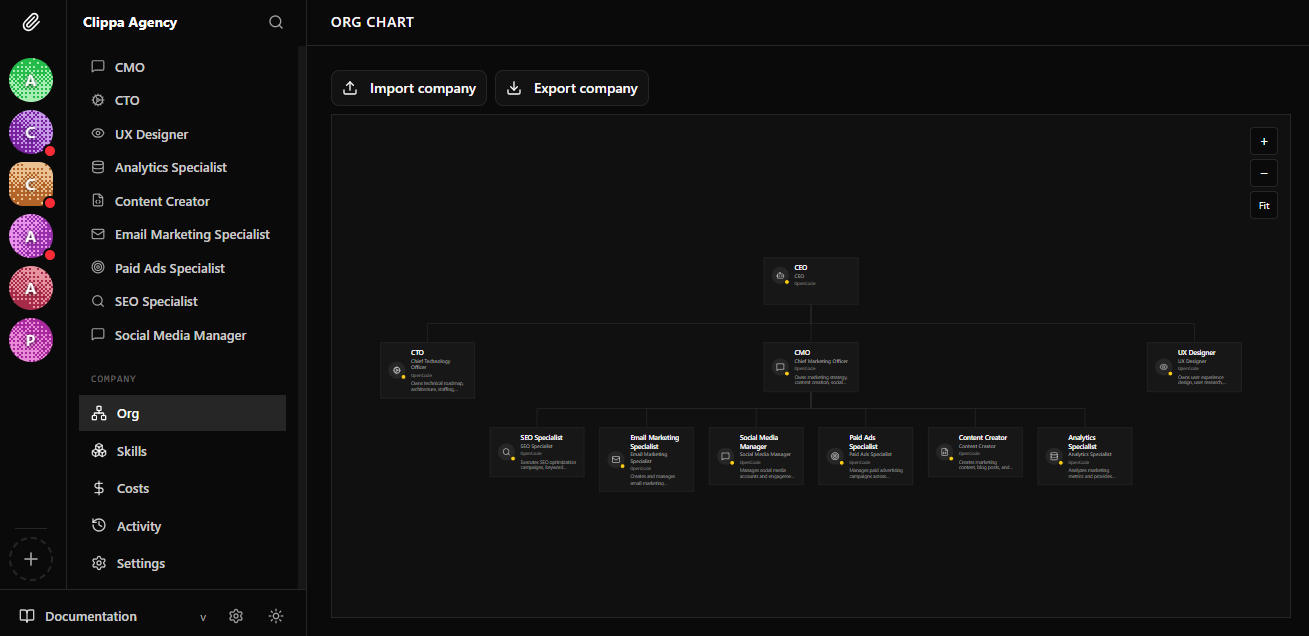1309x636 pixels.
Task: Open the UX Designer agent
Action: pyautogui.click(x=182, y=134)
